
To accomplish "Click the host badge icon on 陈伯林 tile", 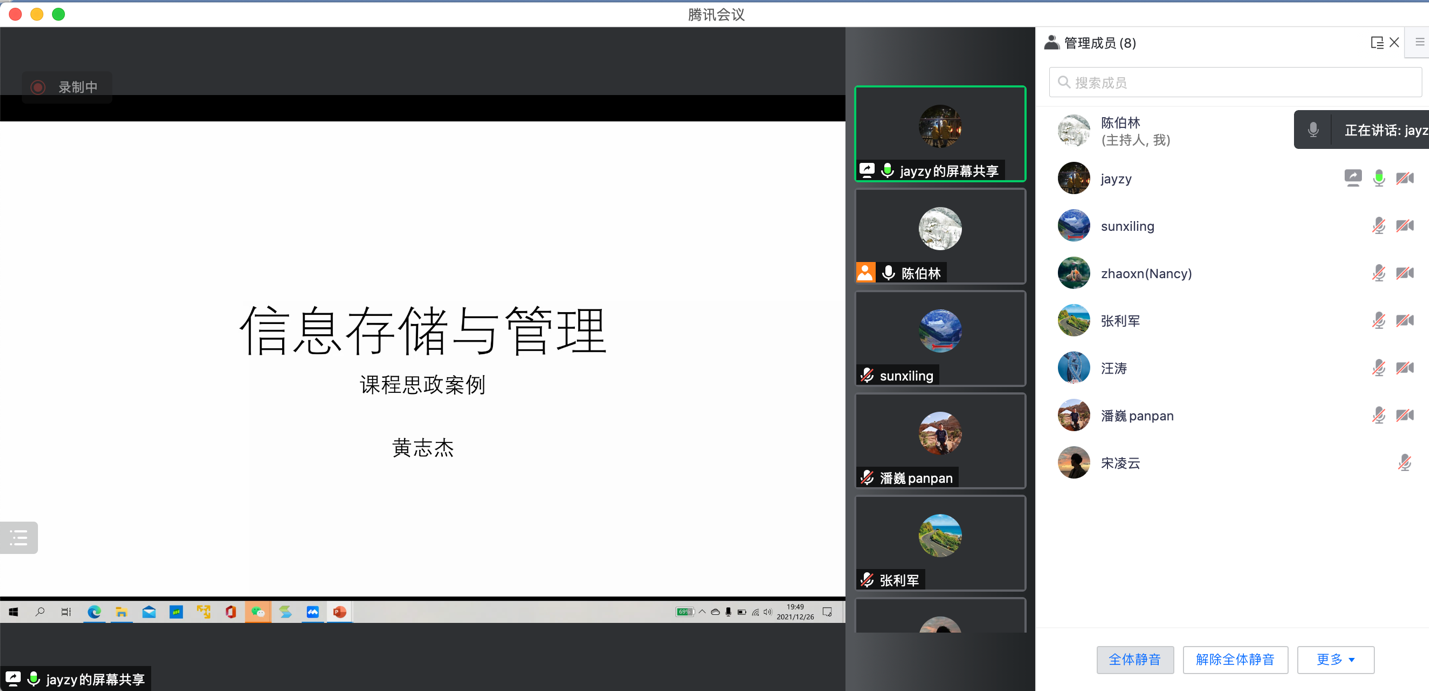I will pos(866,273).
